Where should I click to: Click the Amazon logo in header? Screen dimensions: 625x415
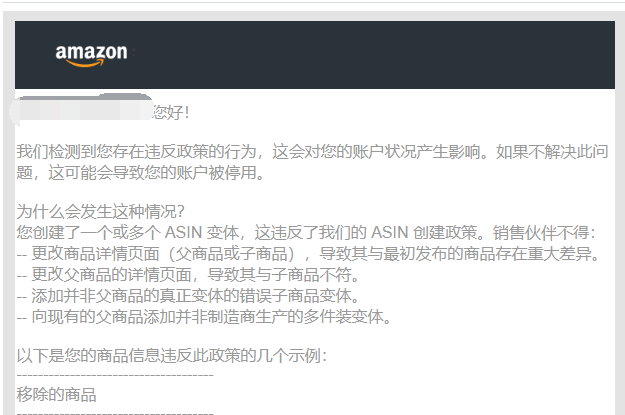(x=92, y=55)
